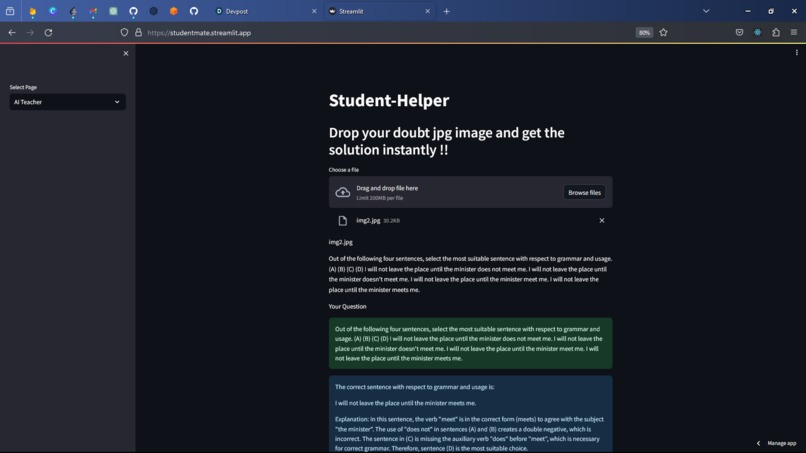Click the 'Drop your doubt jpg image' subheading
The width and height of the screenshot is (806, 453).
[x=447, y=141]
